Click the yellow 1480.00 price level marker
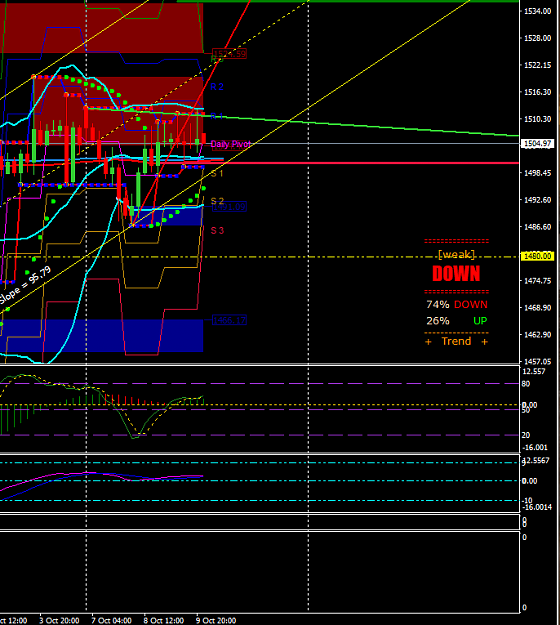Viewport: 560px width, 625px height. pyautogui.click(x=538, y=256)
